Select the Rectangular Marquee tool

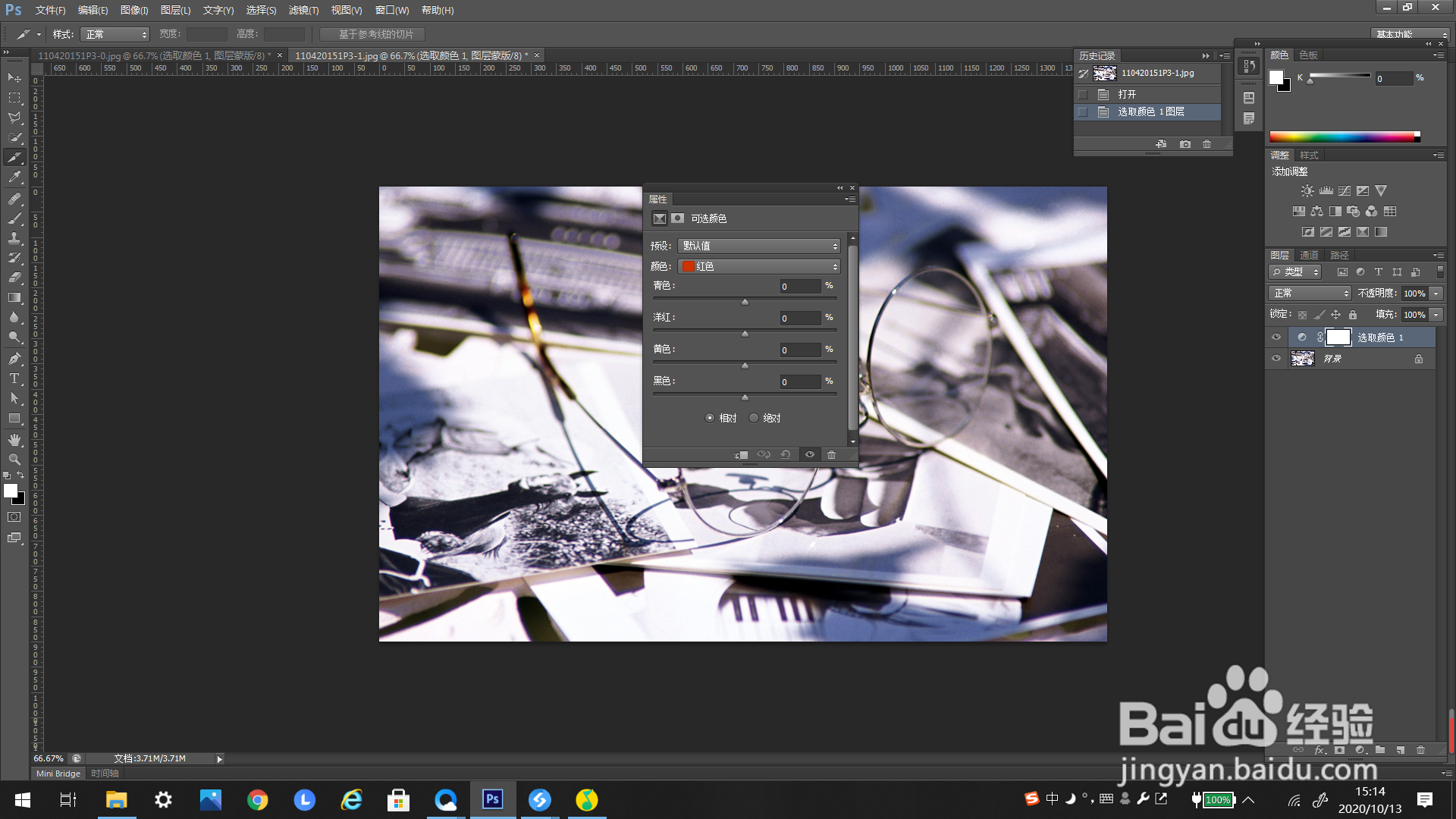tap(14, 98)
